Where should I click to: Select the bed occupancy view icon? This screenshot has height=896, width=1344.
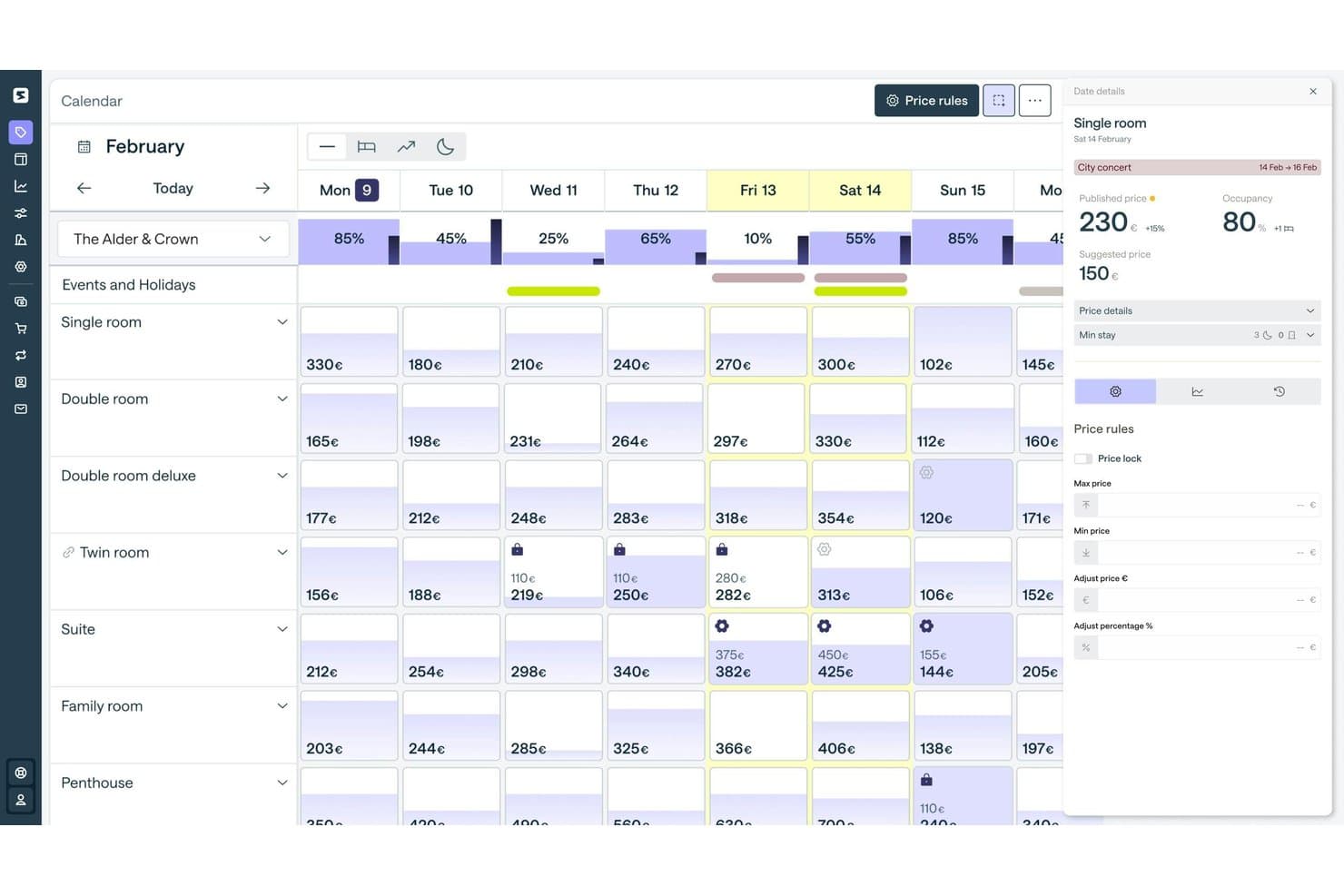point(367,146)
